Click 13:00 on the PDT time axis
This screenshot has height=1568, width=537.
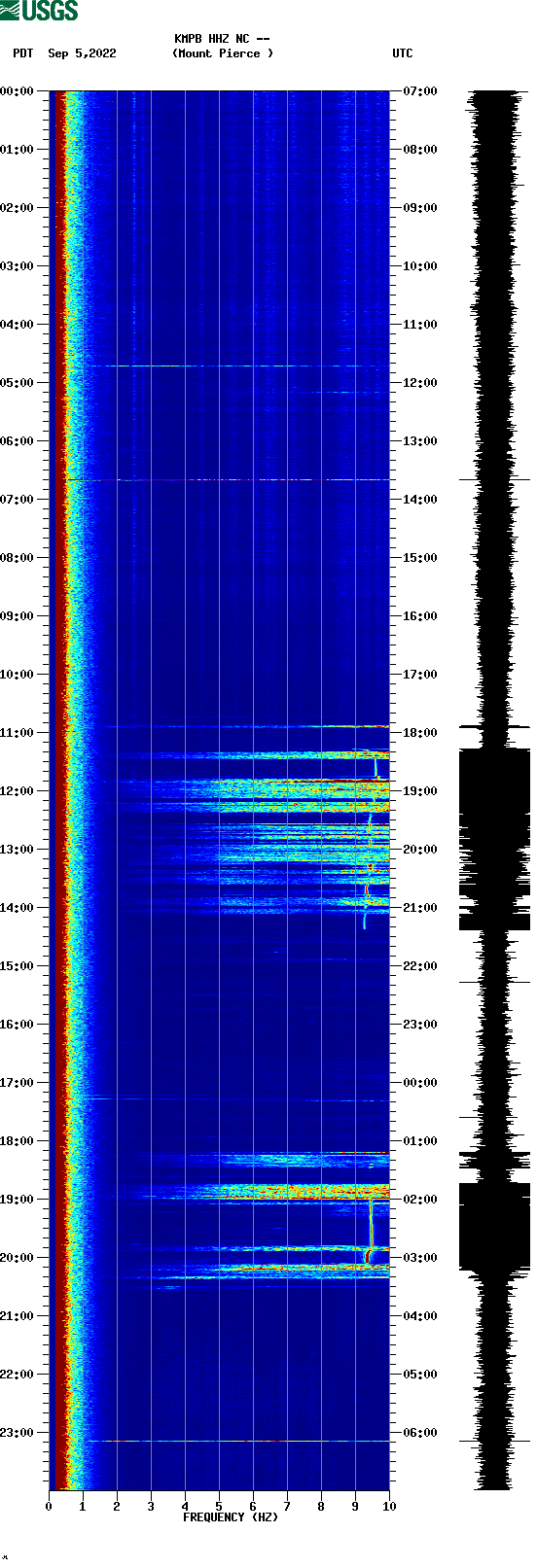tap(18, 850)
